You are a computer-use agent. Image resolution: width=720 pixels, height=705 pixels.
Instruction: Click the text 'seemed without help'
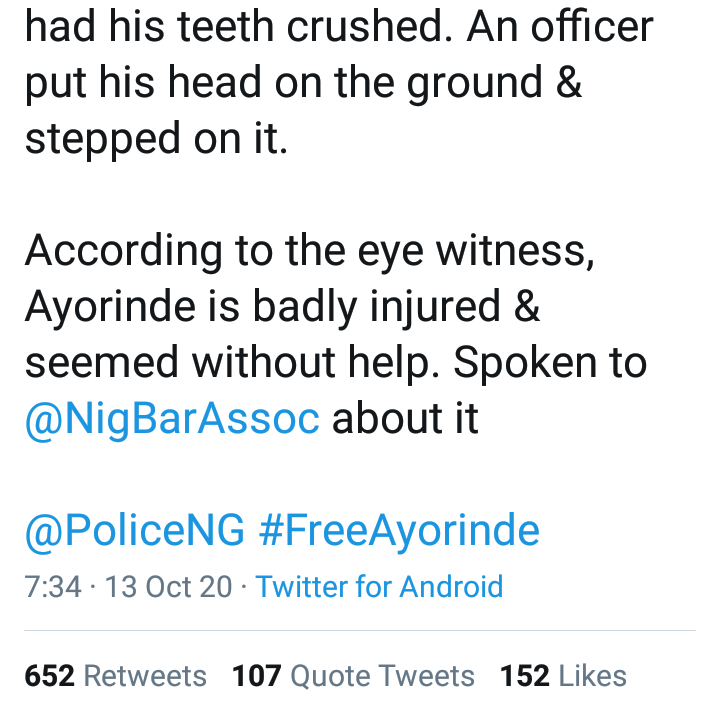(x=232, y=363)
